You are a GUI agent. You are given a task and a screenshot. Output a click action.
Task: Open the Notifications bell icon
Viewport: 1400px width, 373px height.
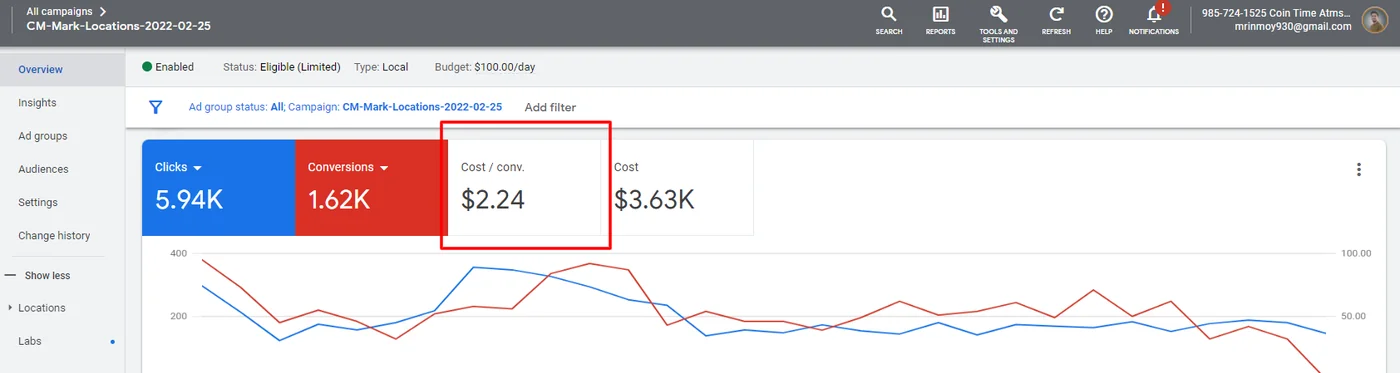pos(1153,14)
